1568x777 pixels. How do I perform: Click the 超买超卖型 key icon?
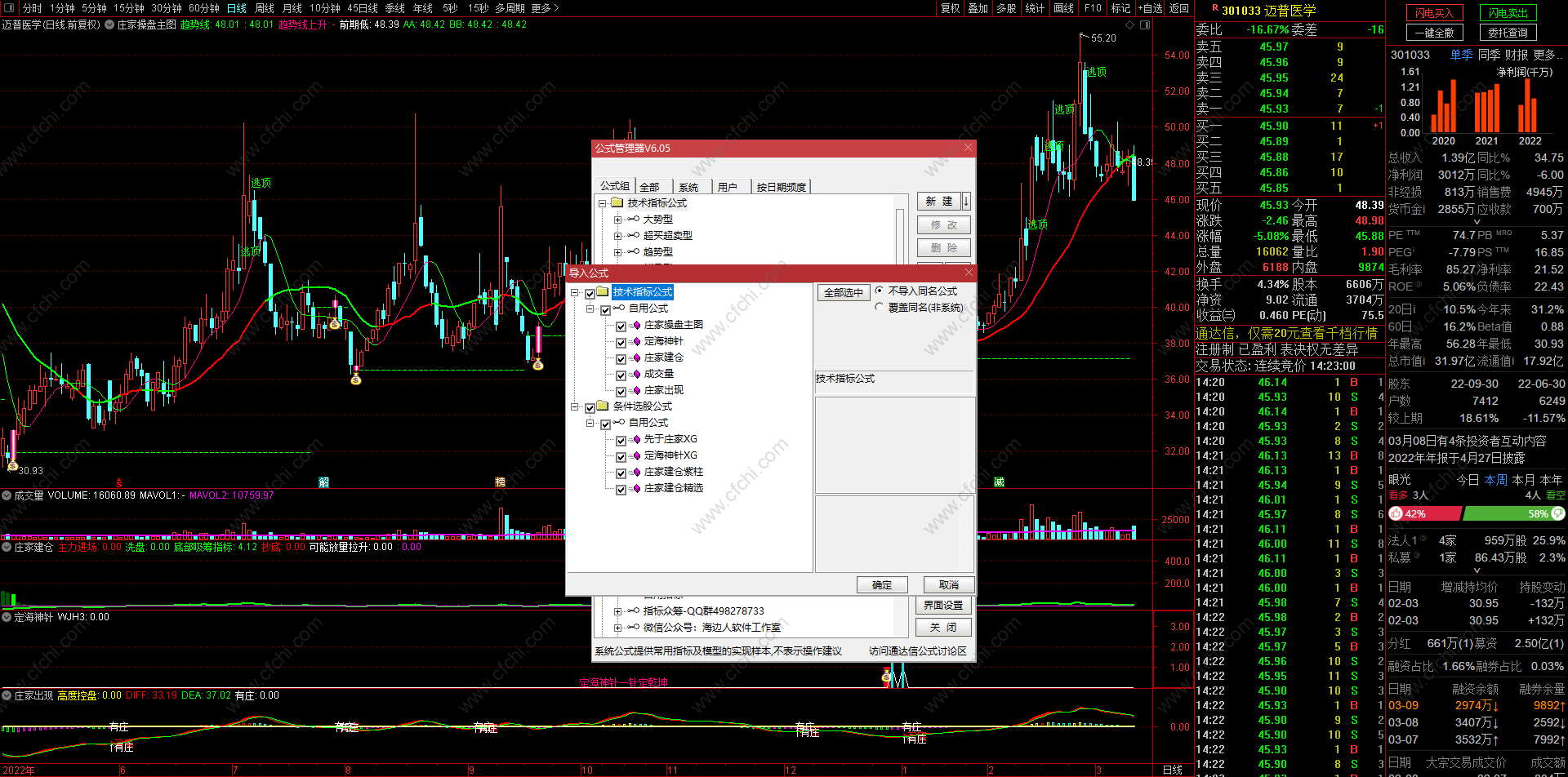(x=633, y=235)
